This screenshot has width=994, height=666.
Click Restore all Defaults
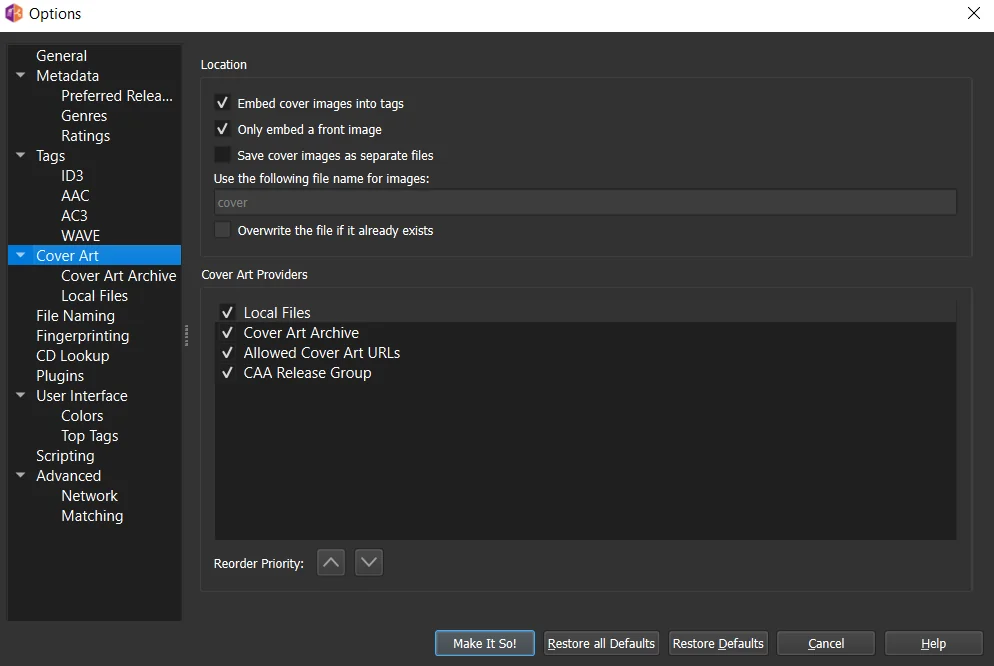601,643
